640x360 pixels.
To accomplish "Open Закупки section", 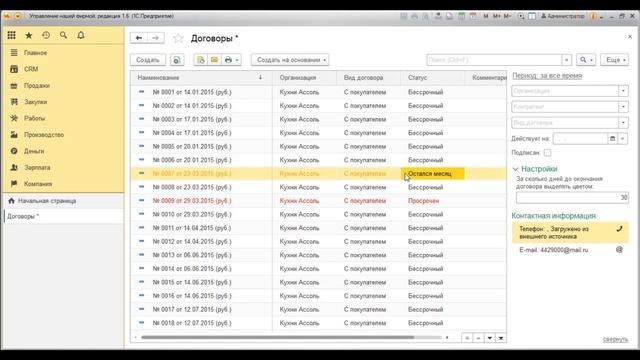I will pyautogui.click(x=36, y=102).
